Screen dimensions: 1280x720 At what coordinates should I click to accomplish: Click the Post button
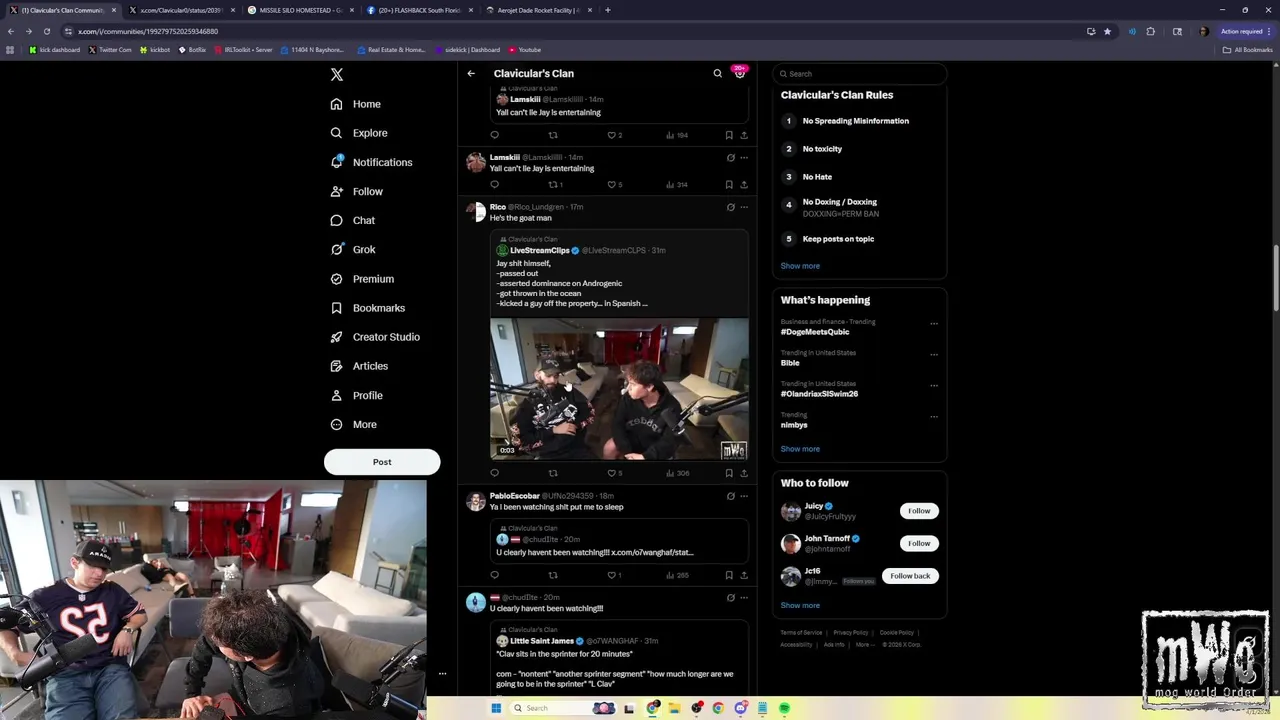[382, 462]
